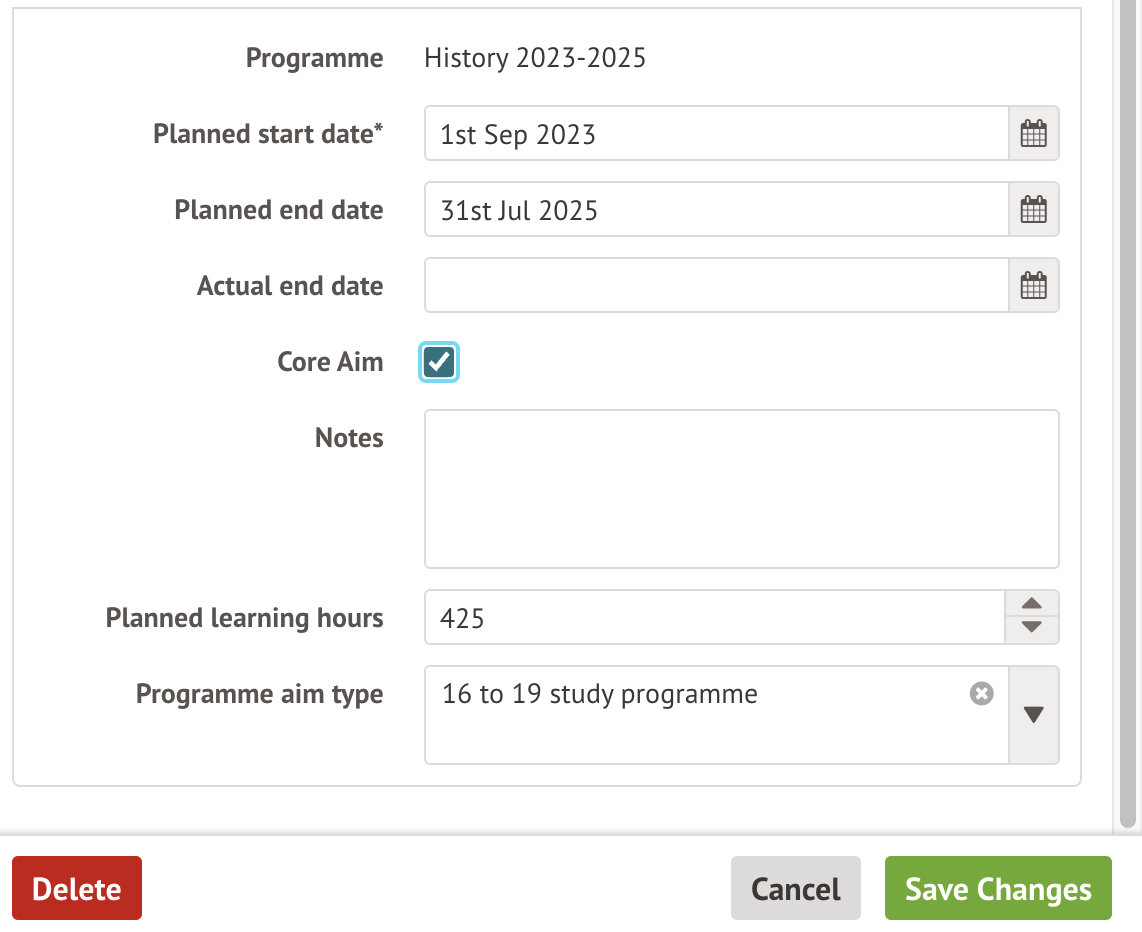
Task: Click the Programme label History 2023-2025
Action: 535,57
